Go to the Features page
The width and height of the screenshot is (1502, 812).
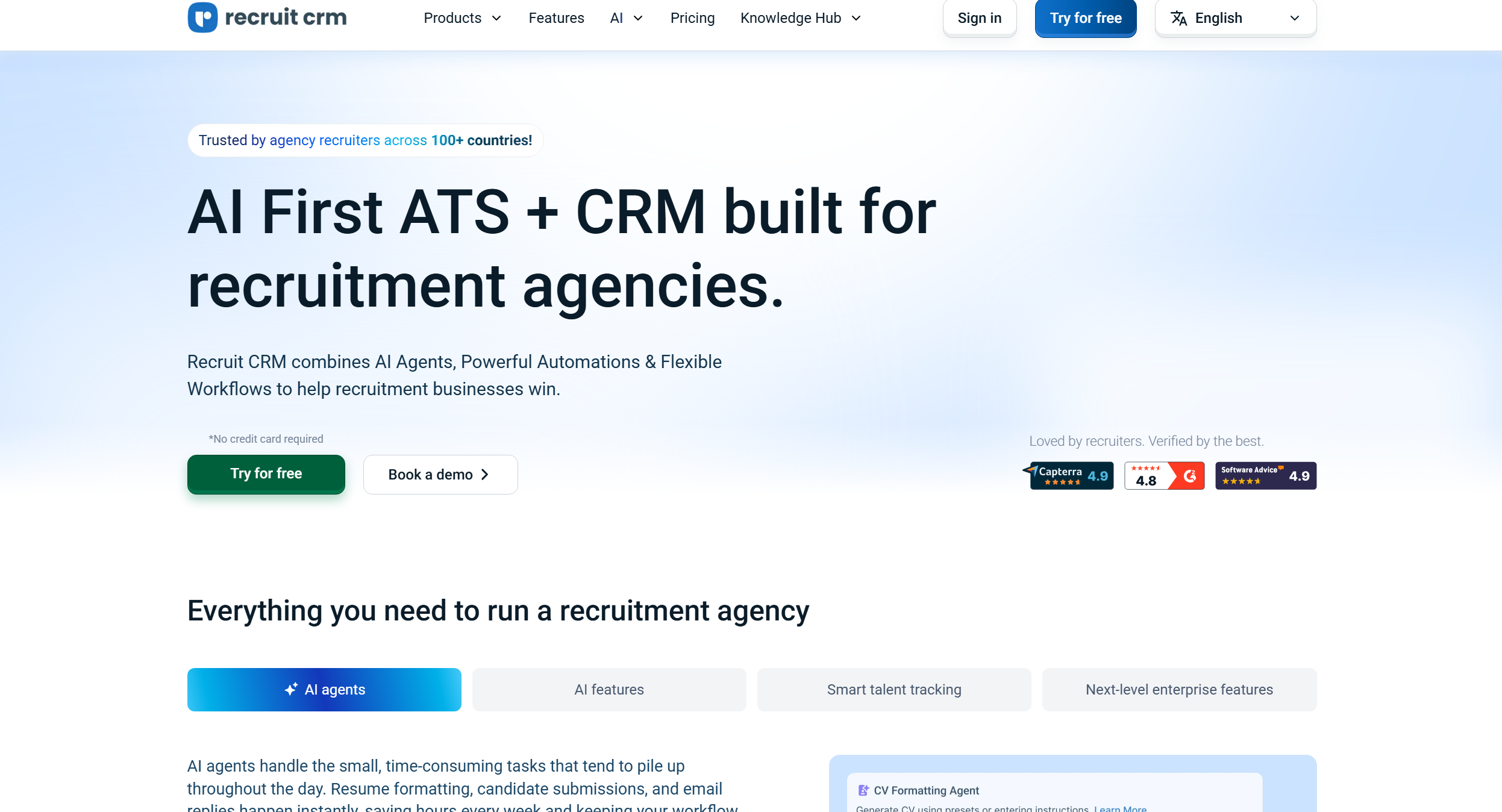tap(556, 18)
